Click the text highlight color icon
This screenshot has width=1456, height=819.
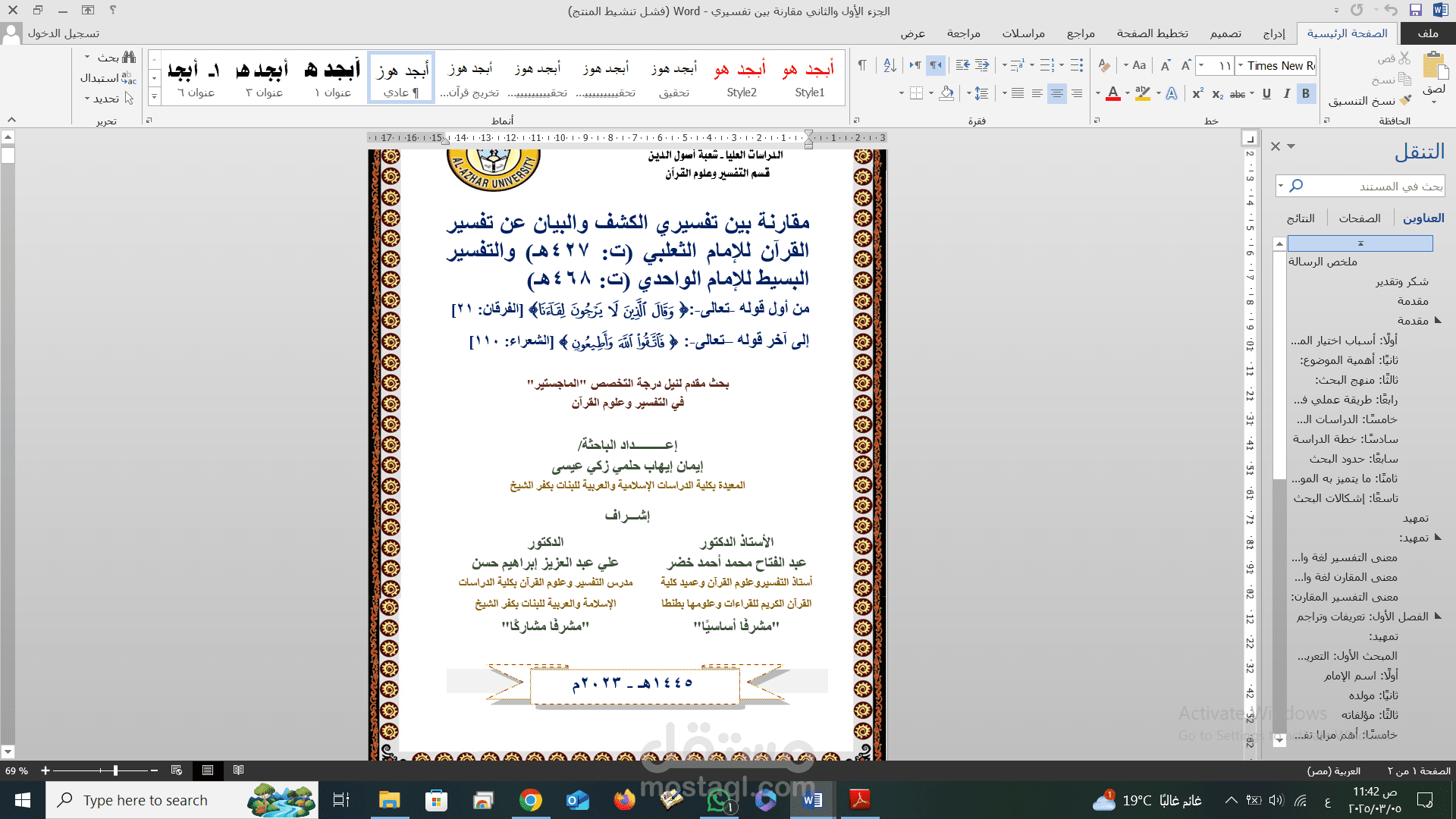tap(1143, 93)
